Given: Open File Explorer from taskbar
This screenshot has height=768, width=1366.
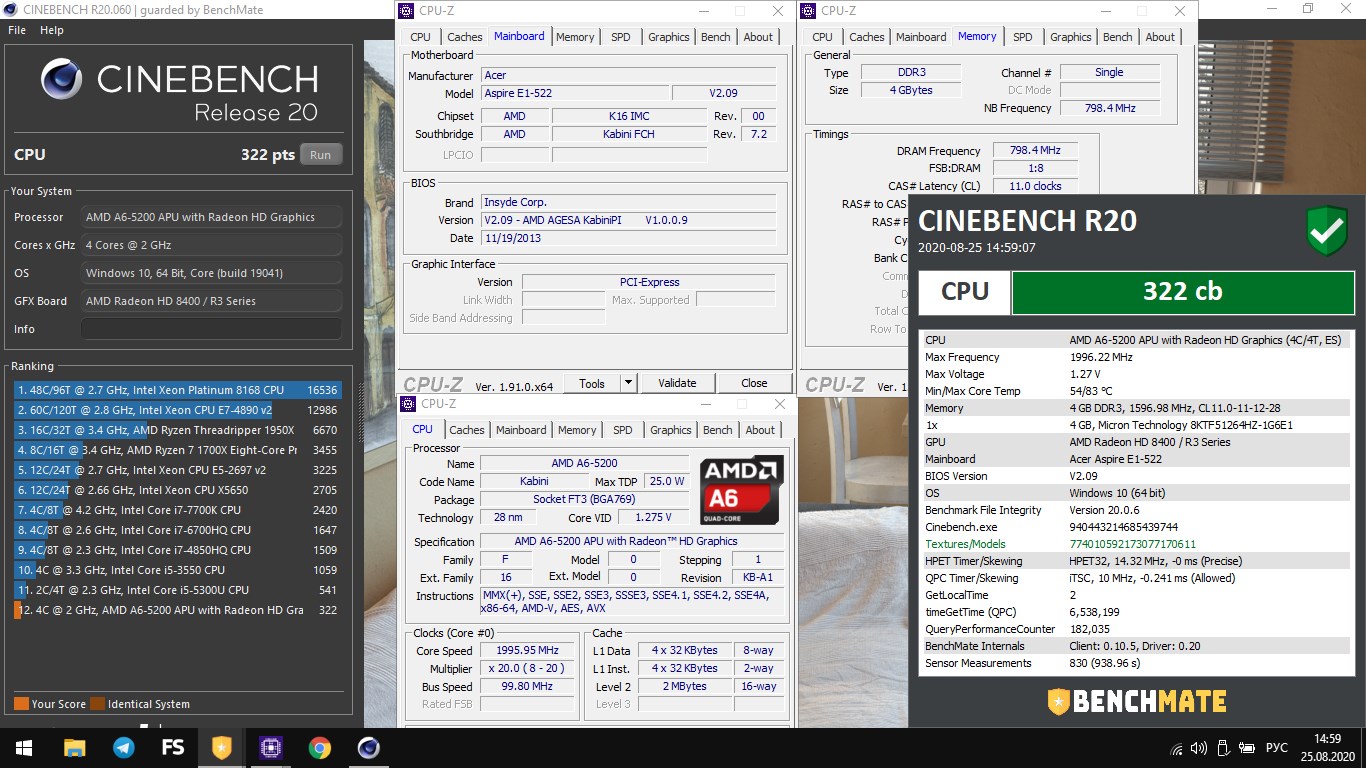Looking at the screenshot, I should [74, 747].
